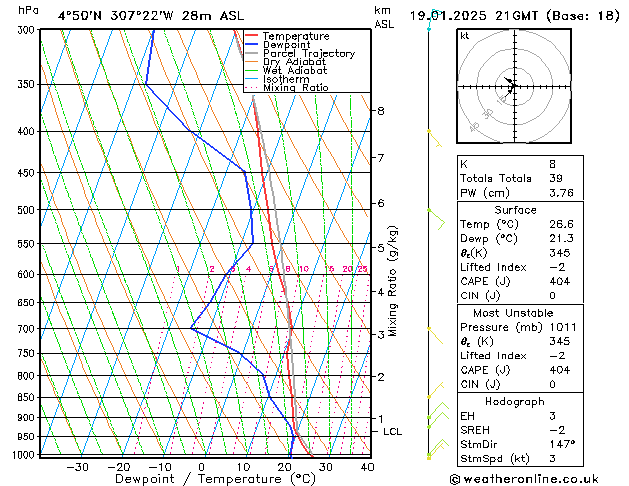Click the 0 temperature axis label
Image resolution: width=629 pixels, height=486 pixels.
(x=201, y=467)
